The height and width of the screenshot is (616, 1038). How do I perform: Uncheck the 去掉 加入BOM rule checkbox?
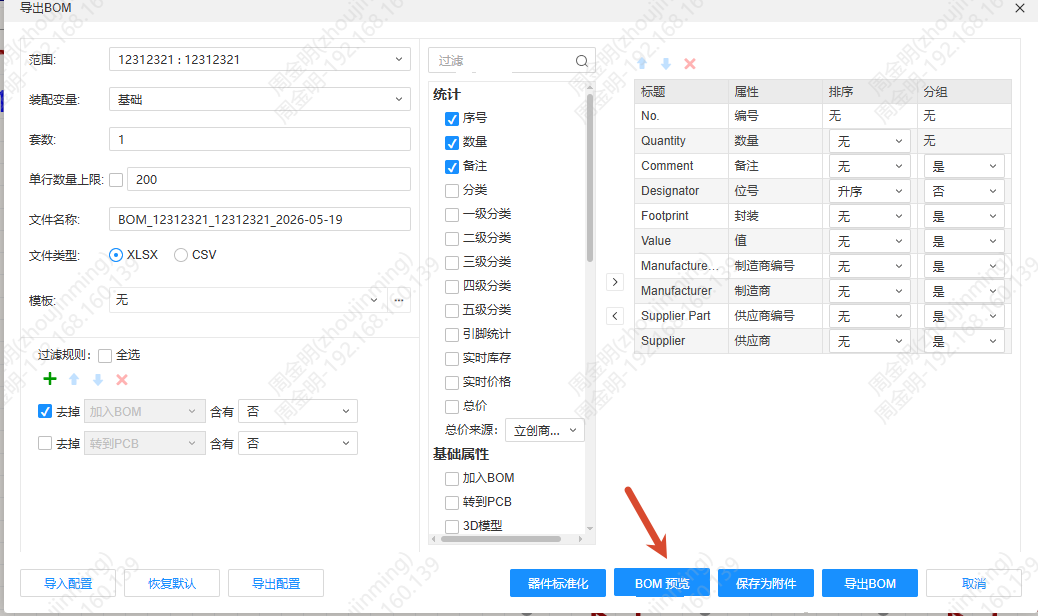click(45, 411)
